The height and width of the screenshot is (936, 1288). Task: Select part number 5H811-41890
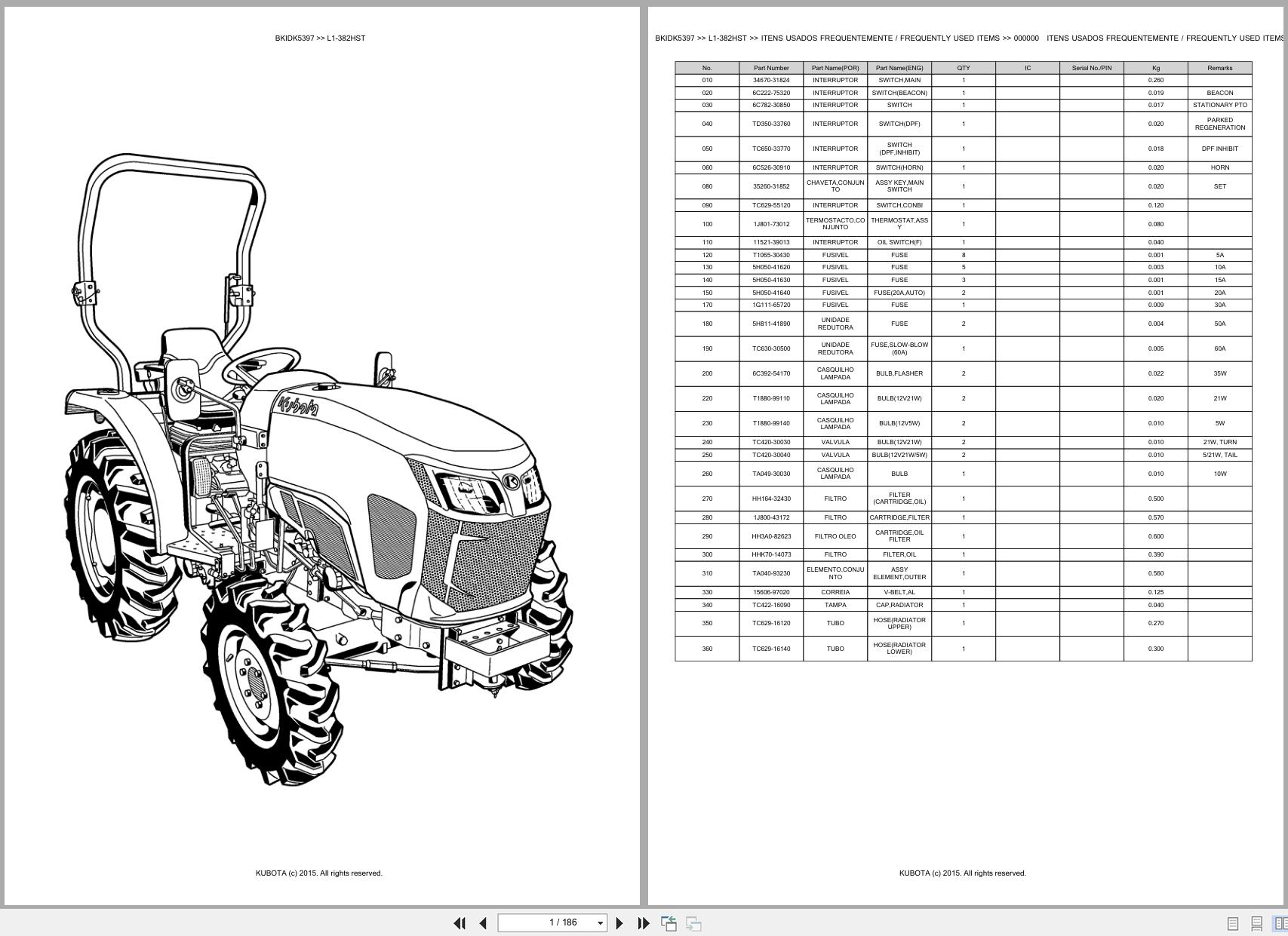pyautogui.click(x=771, y=324)
